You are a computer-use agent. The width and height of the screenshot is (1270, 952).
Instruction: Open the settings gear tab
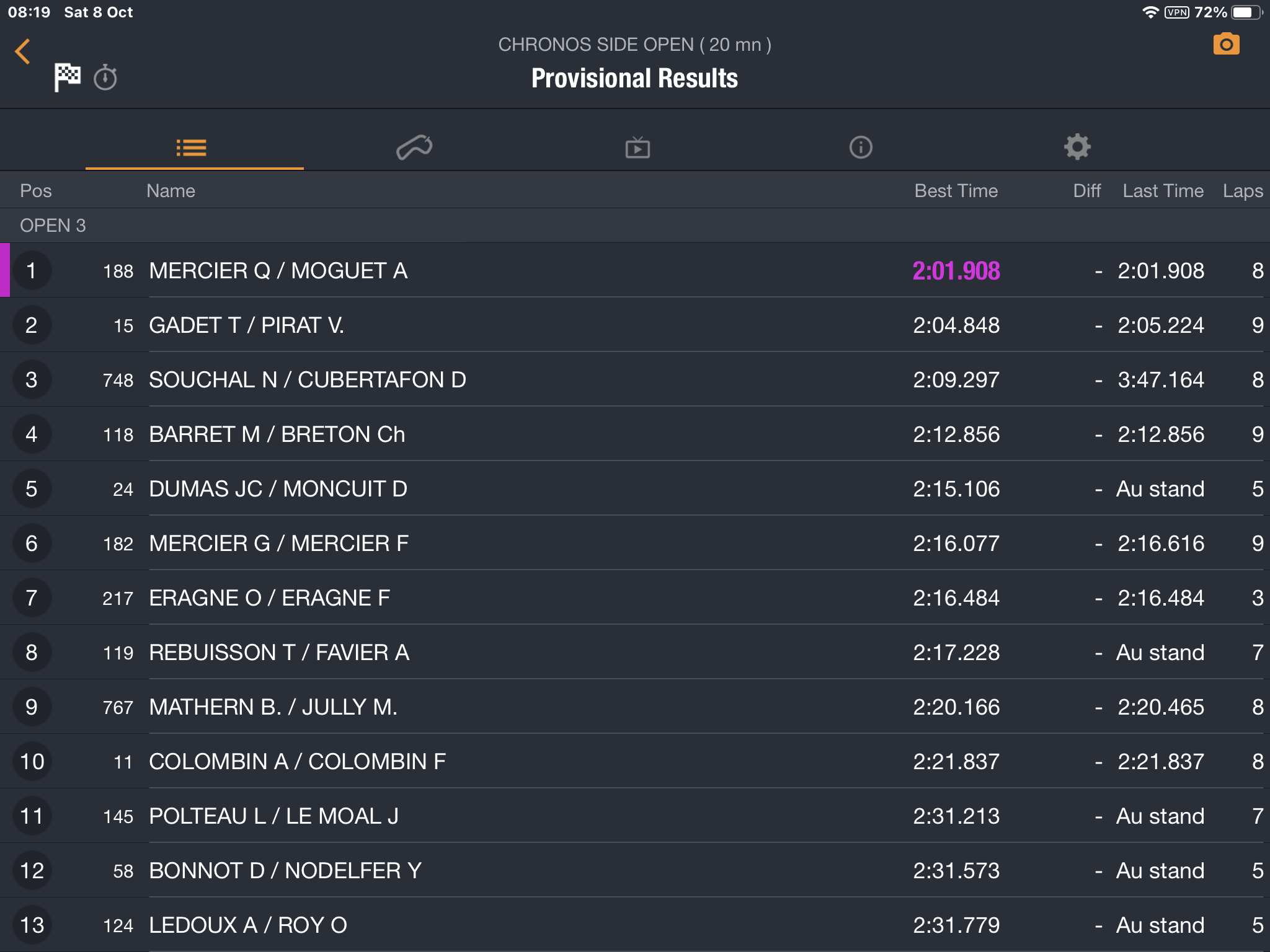point(1077,148)
